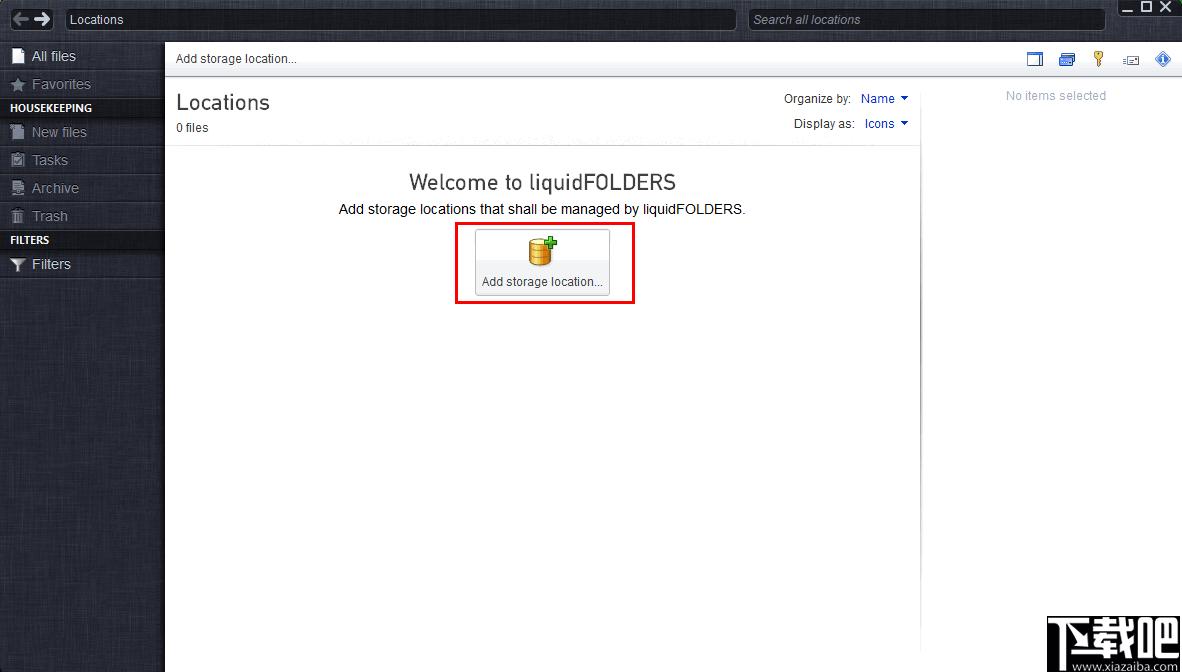This screenshot has height=672, width=1182.
Task: Open the Archive section
Action: pos(55,188)
